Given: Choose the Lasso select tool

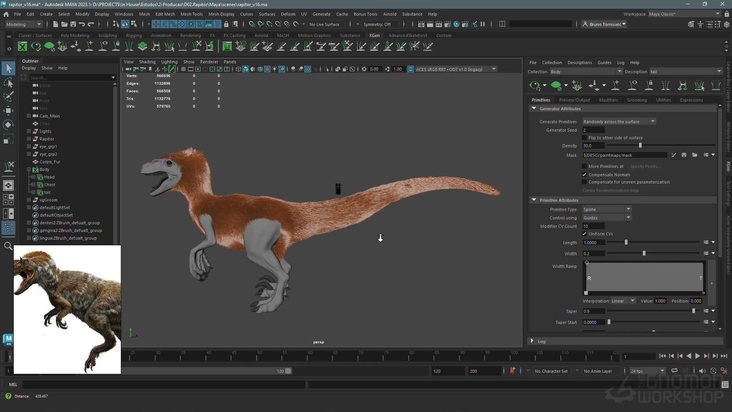Looking at the screenshot, I should [8, 83].
